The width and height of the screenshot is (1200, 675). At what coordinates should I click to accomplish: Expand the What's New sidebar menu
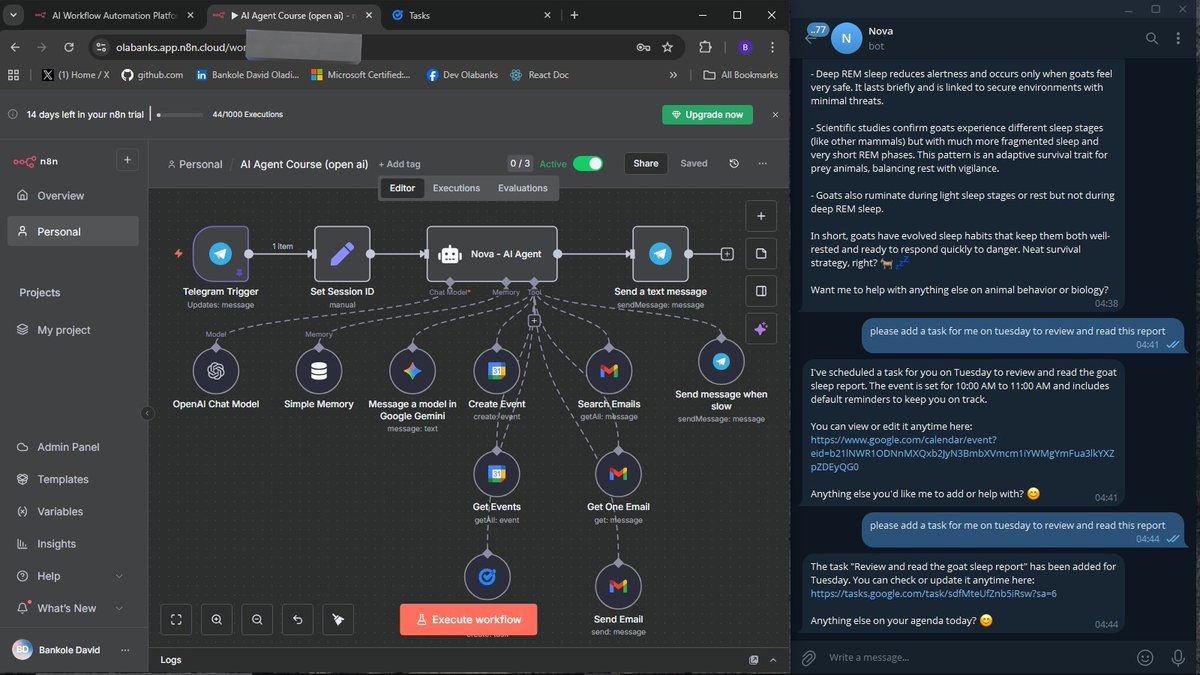point(119,608)
